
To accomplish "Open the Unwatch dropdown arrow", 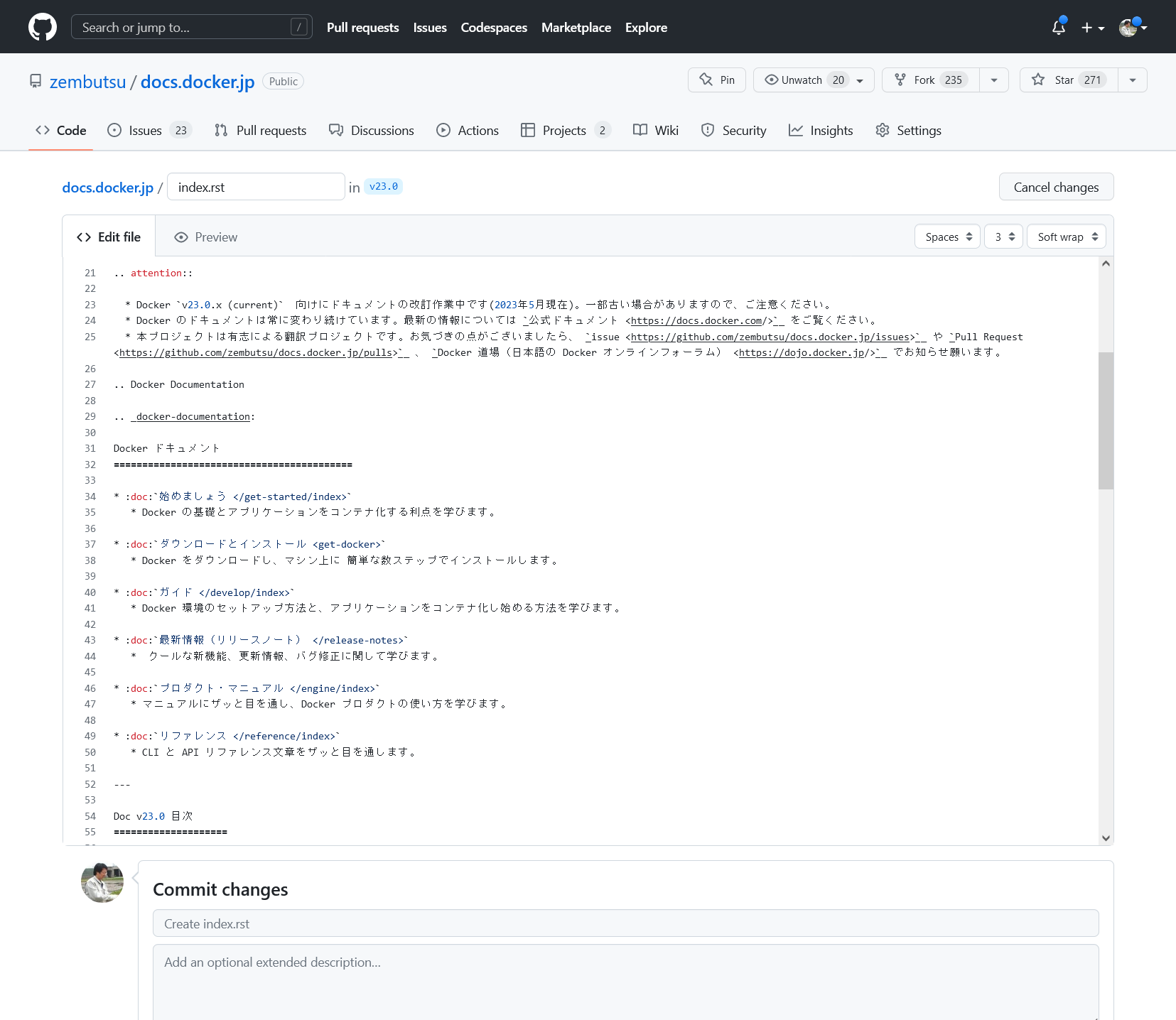I will pyautogui.click(x=859, y=80).
